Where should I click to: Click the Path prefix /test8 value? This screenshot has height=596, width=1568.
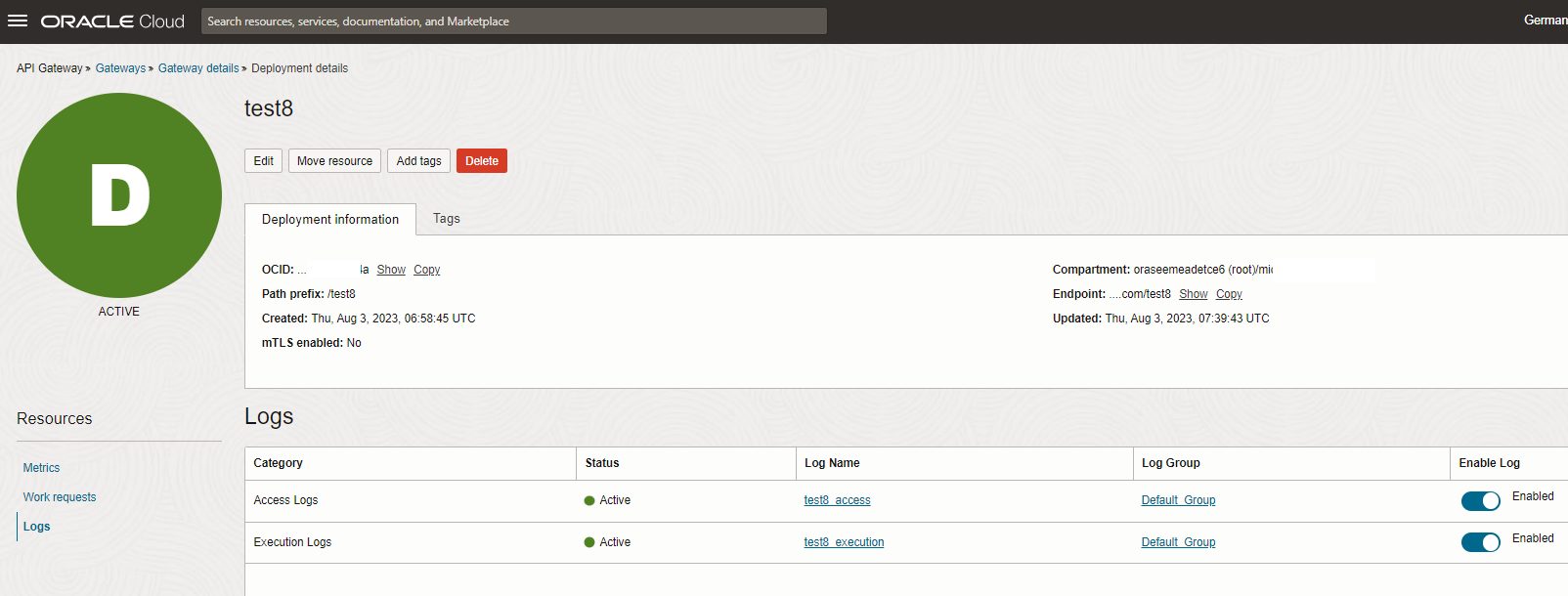click(341, 294)
